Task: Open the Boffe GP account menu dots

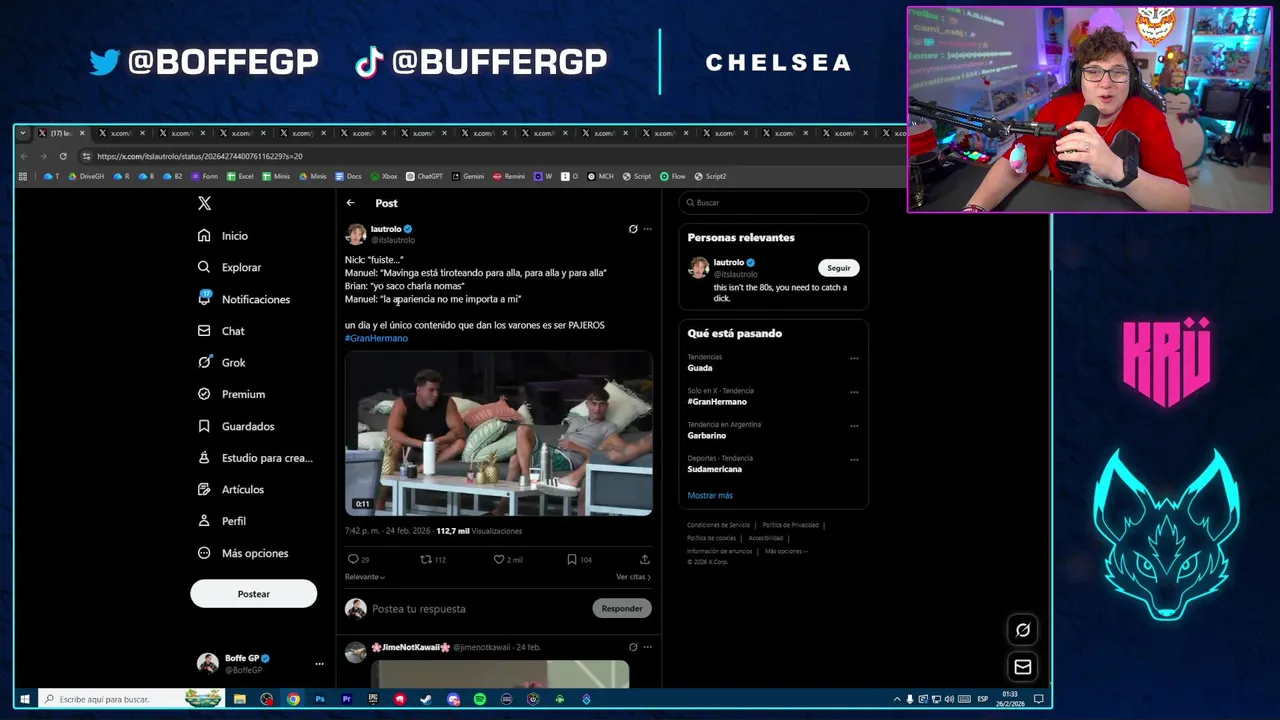Action: [x=319, y=664]
